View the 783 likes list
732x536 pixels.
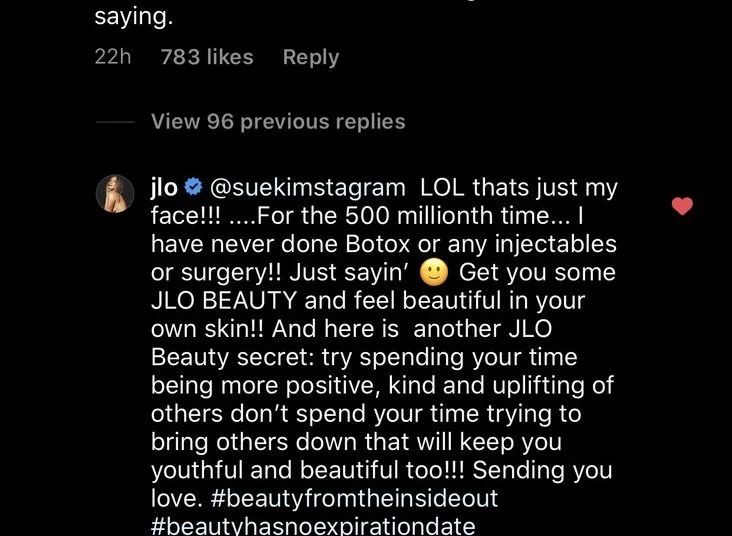pos(207,58)
